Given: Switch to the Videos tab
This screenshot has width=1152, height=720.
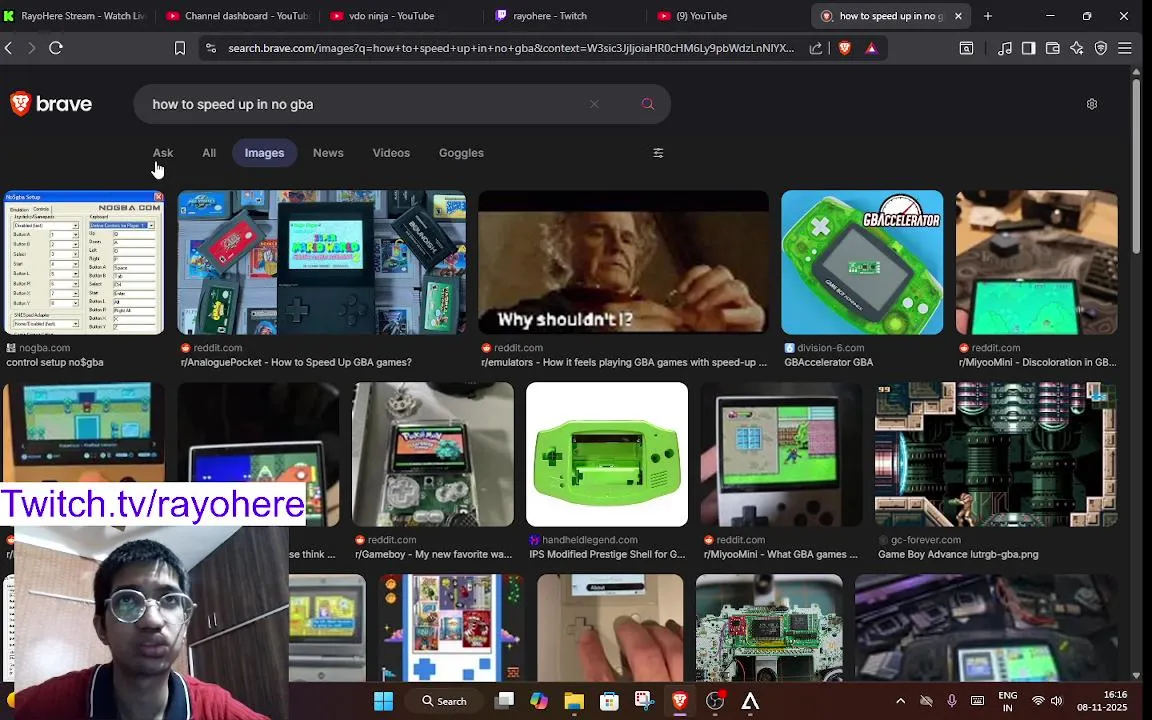Looking at the screenshot, I should point(391,153).
